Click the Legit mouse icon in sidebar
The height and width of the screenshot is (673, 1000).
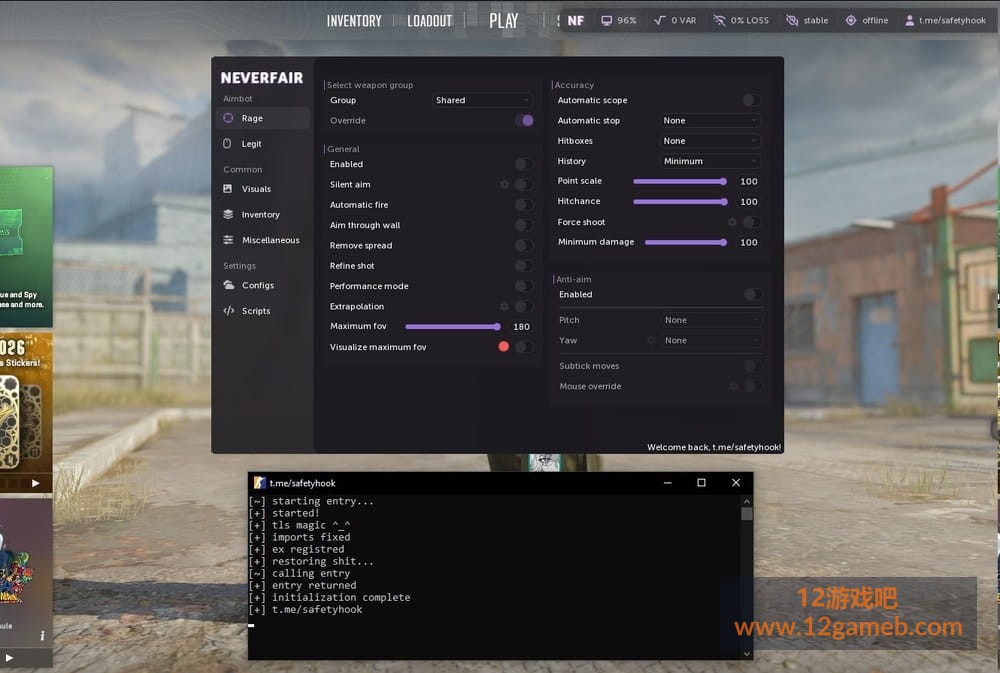(x=227, y=144)
